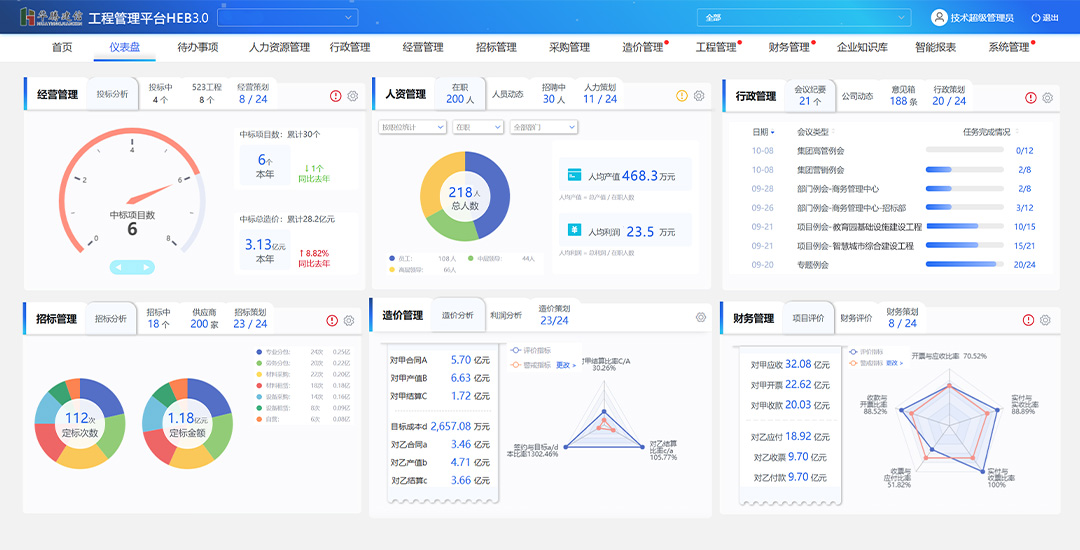
Task: Switch to the 人员动态 tab
Action: click(508, 95)
